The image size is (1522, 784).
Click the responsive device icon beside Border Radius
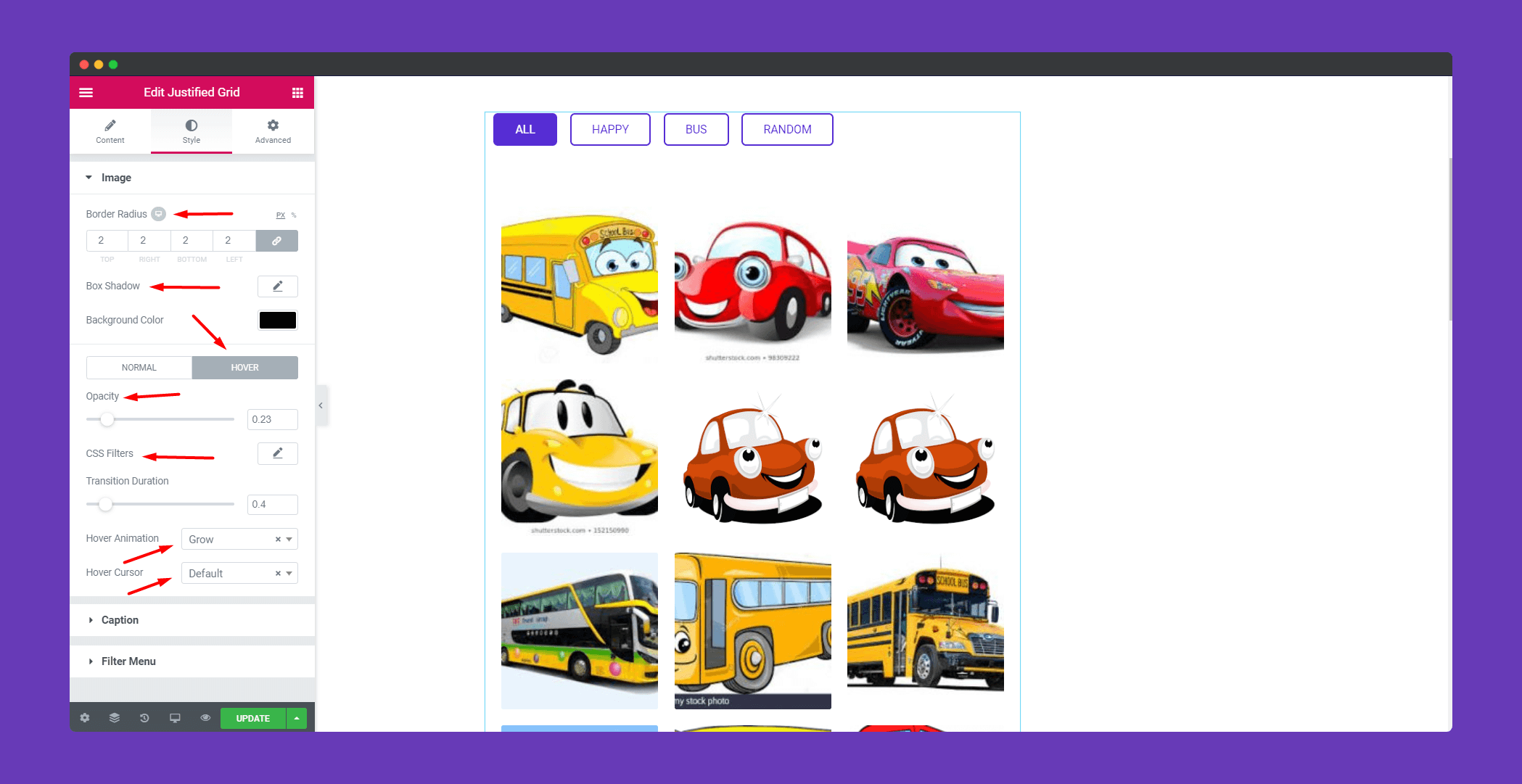(x=158, y=214)
